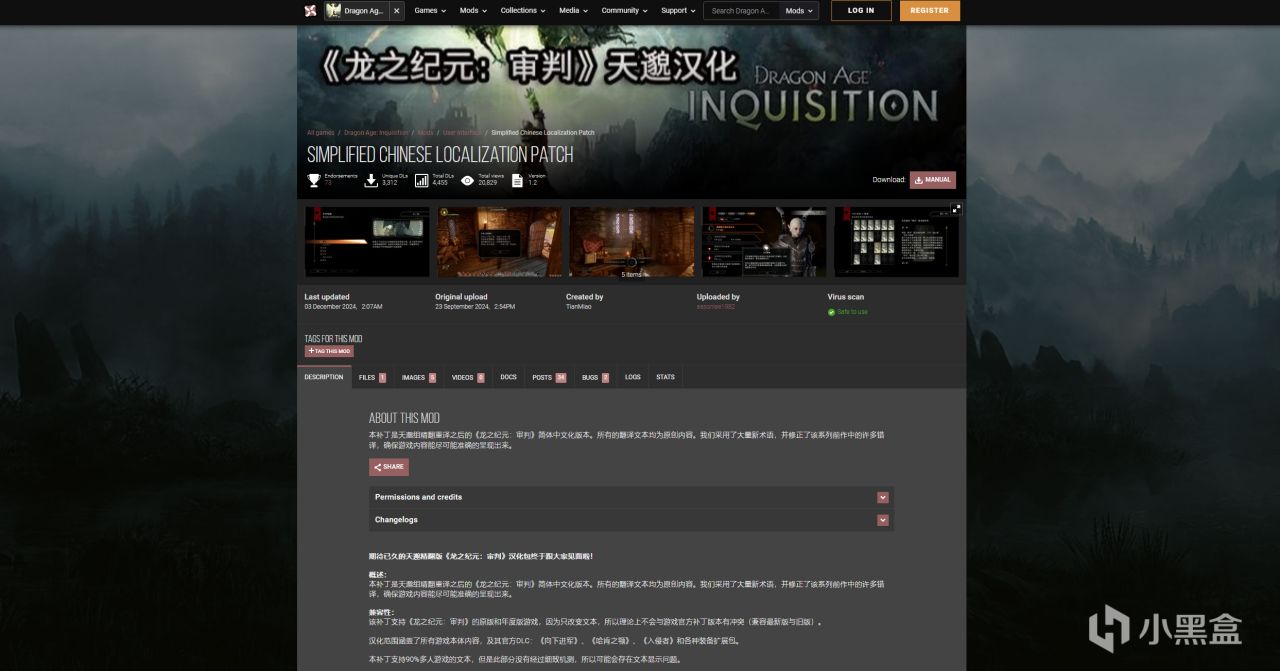Focus the Search Dragon Age field

tap(742, 11)
